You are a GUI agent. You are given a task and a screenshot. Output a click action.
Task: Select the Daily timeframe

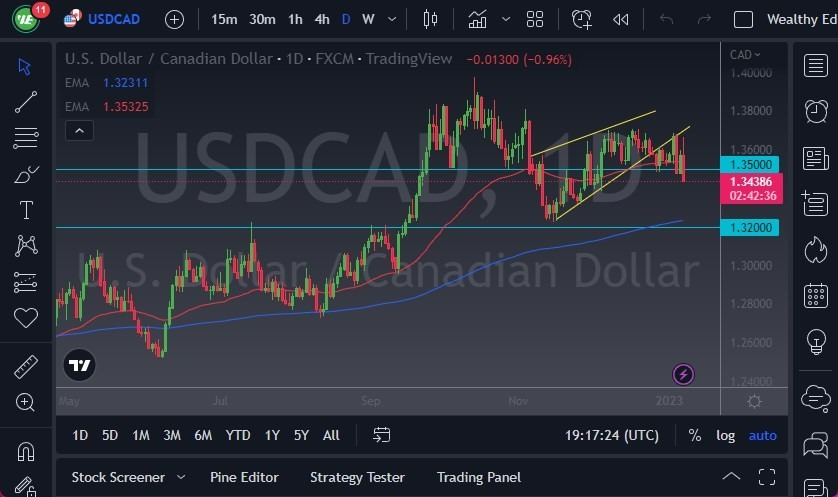click(x=346, y=20)
